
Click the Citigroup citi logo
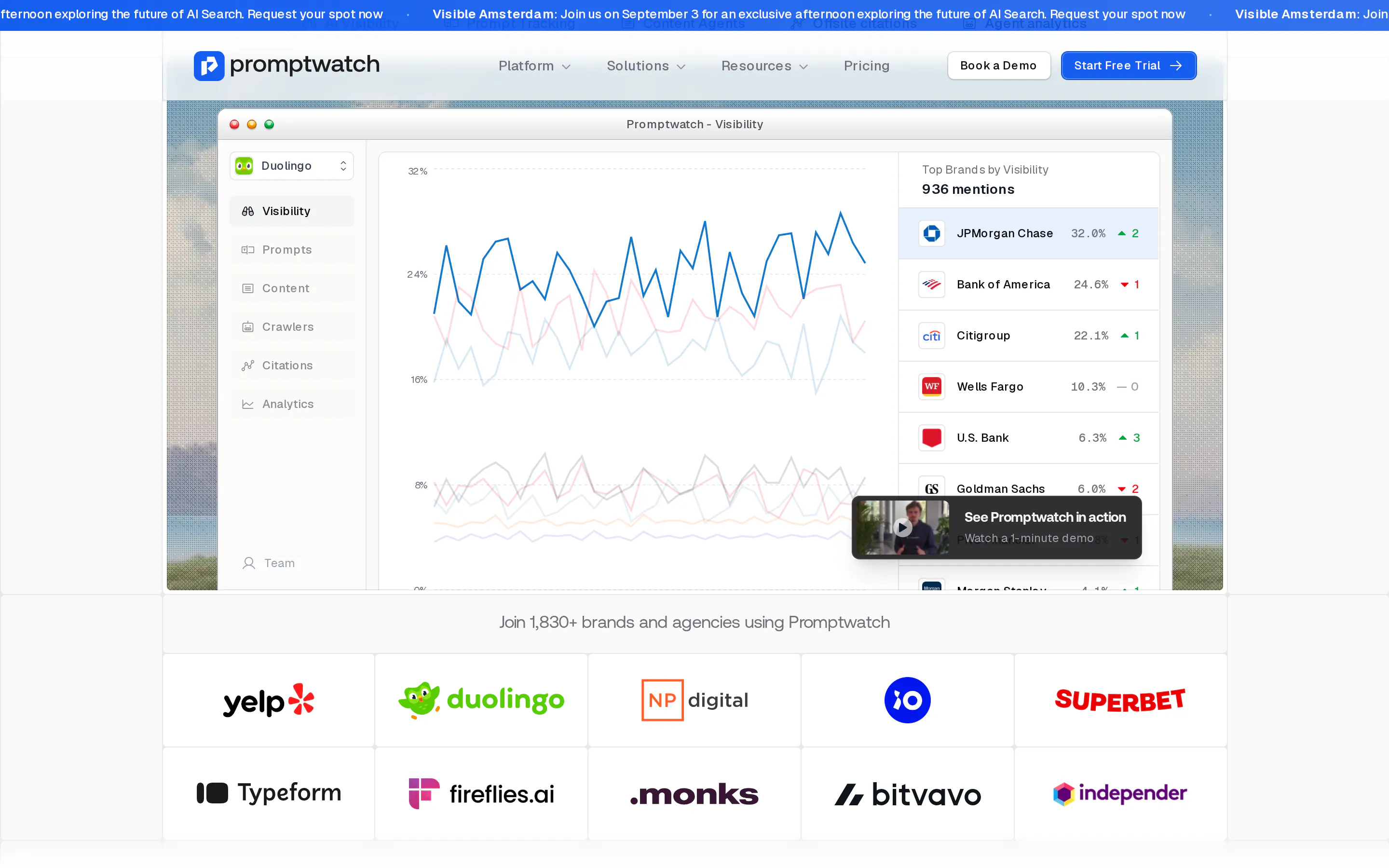[932, 336]
